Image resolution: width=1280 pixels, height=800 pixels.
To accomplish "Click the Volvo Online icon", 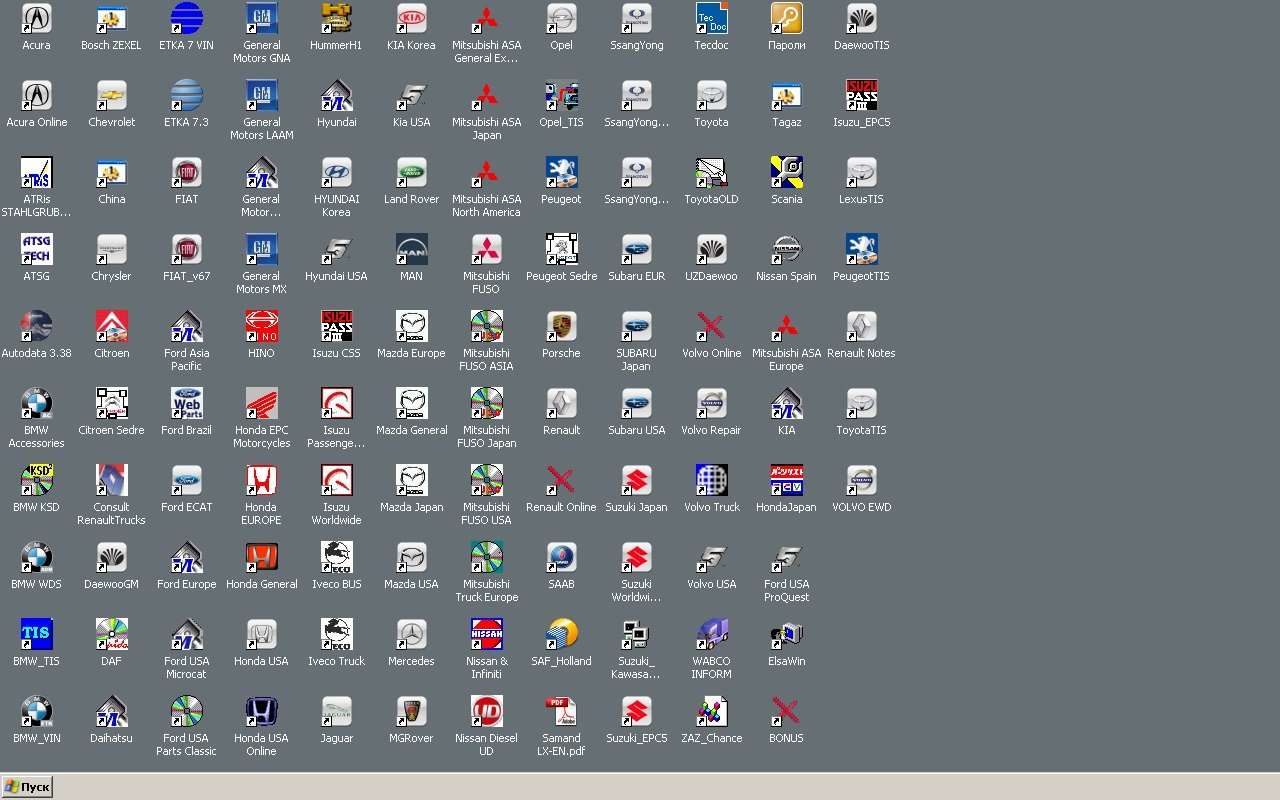I will (711, 326).
